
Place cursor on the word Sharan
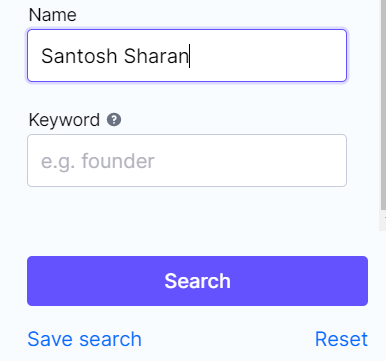pos(156,56)
